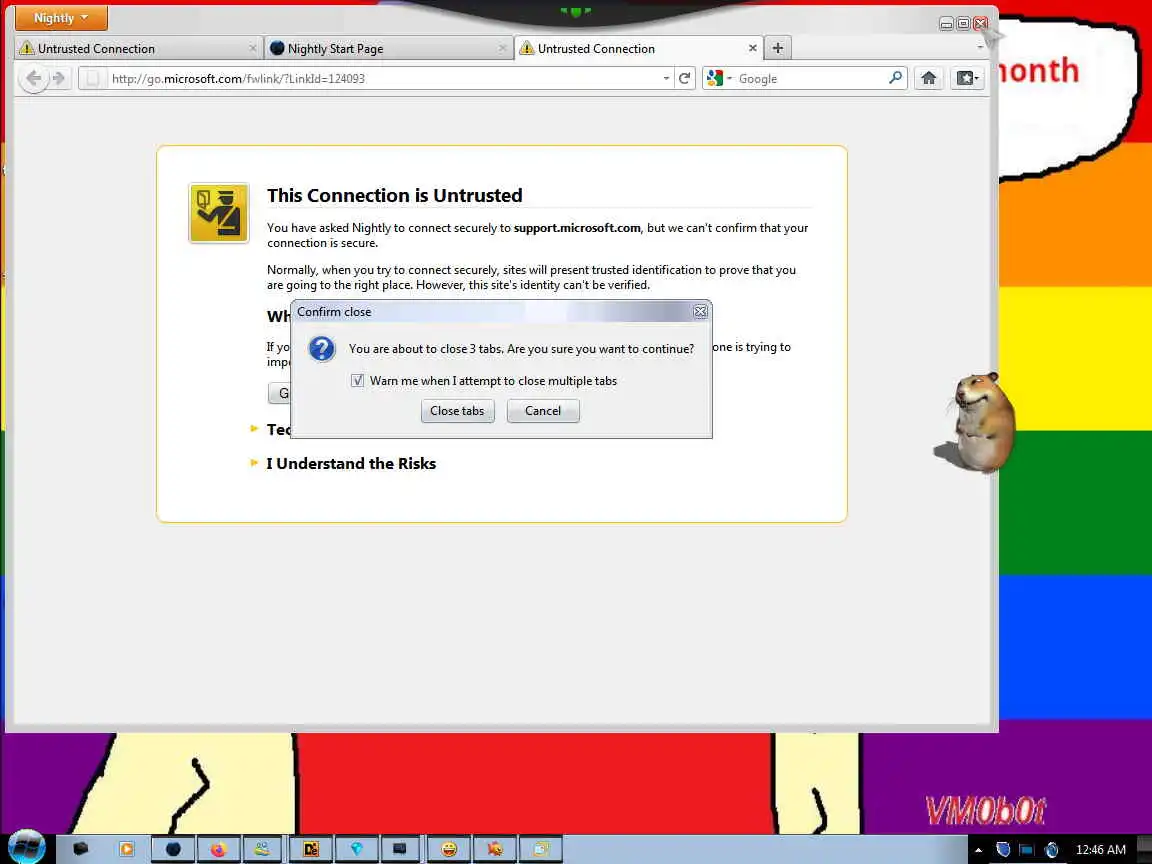
Task: Expand the Technical Details section arrow
Action: [x=254, y=428]
